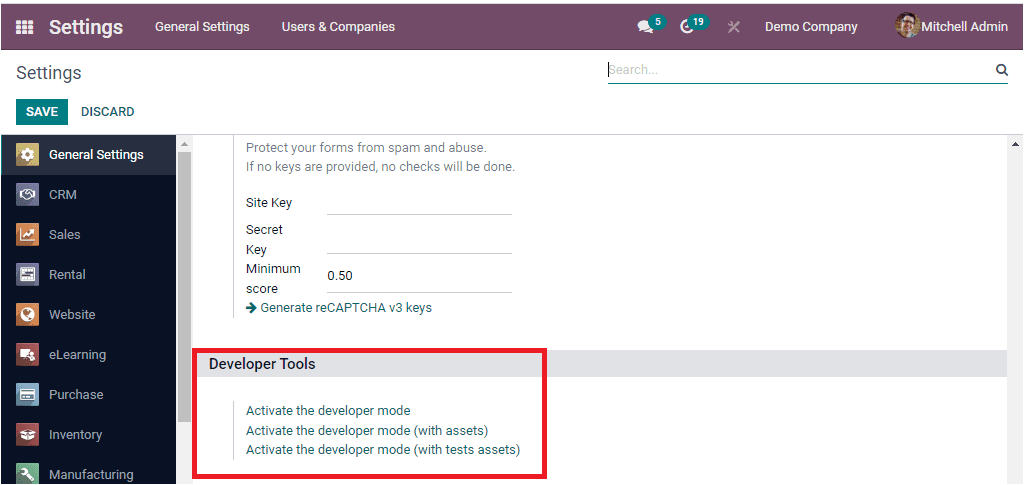1024x485 pixels.
Task: Open the activities clock icon
Action: (x=687, y=27)
